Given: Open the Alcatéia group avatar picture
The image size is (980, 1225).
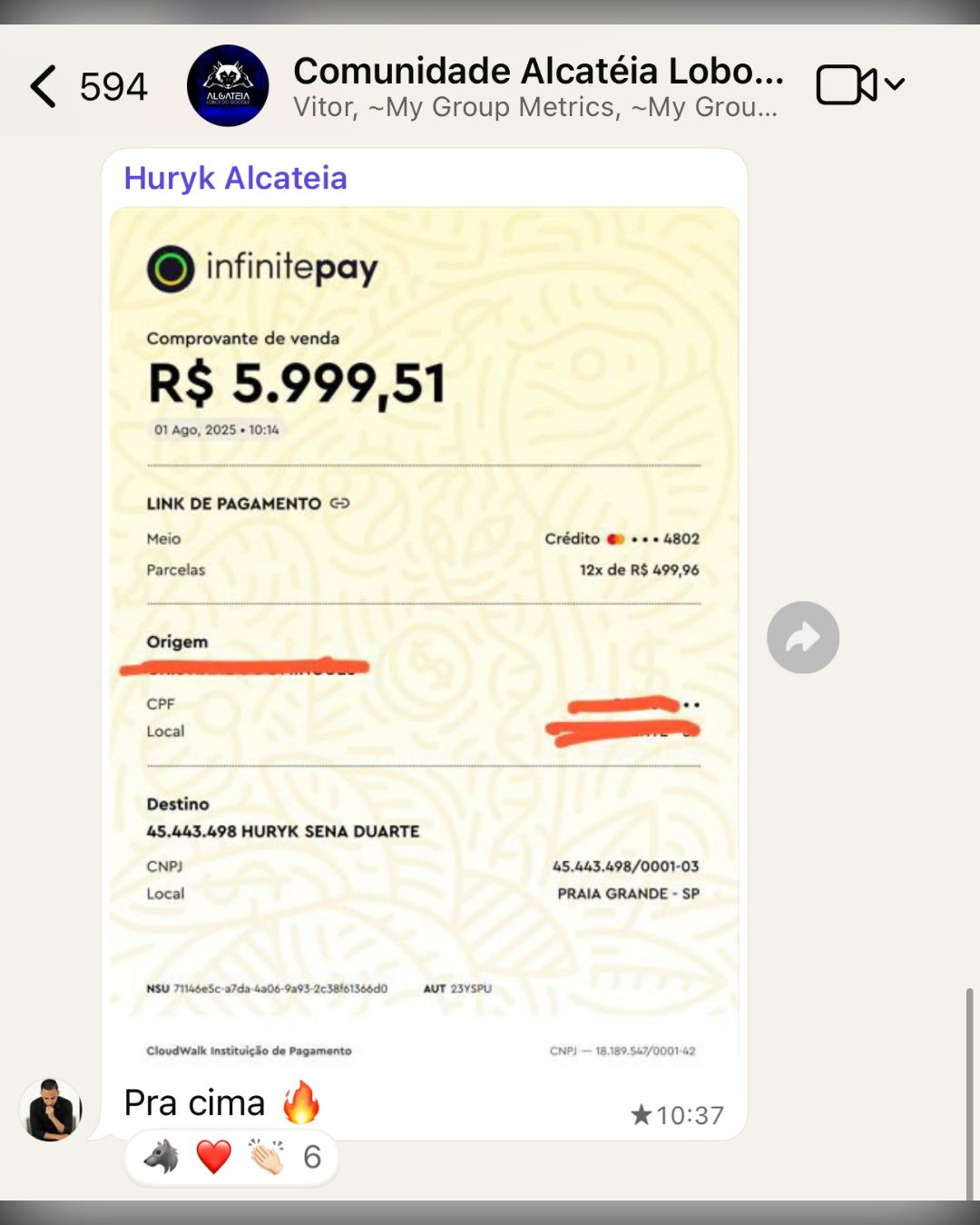Looking at the screenshot, I should tap(228, 85).
